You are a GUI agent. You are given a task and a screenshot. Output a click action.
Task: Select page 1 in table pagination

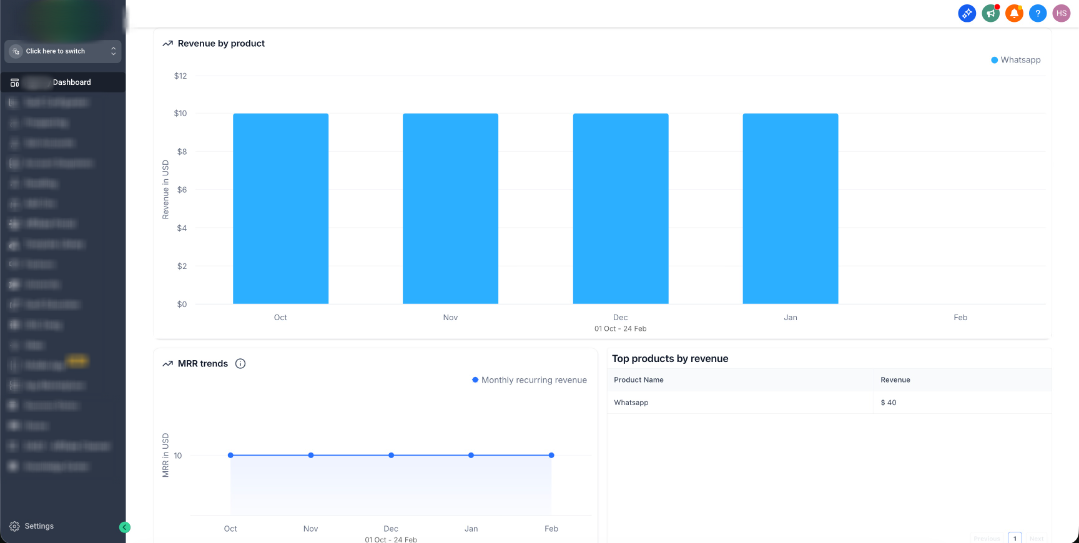[x=1016, y=537]
